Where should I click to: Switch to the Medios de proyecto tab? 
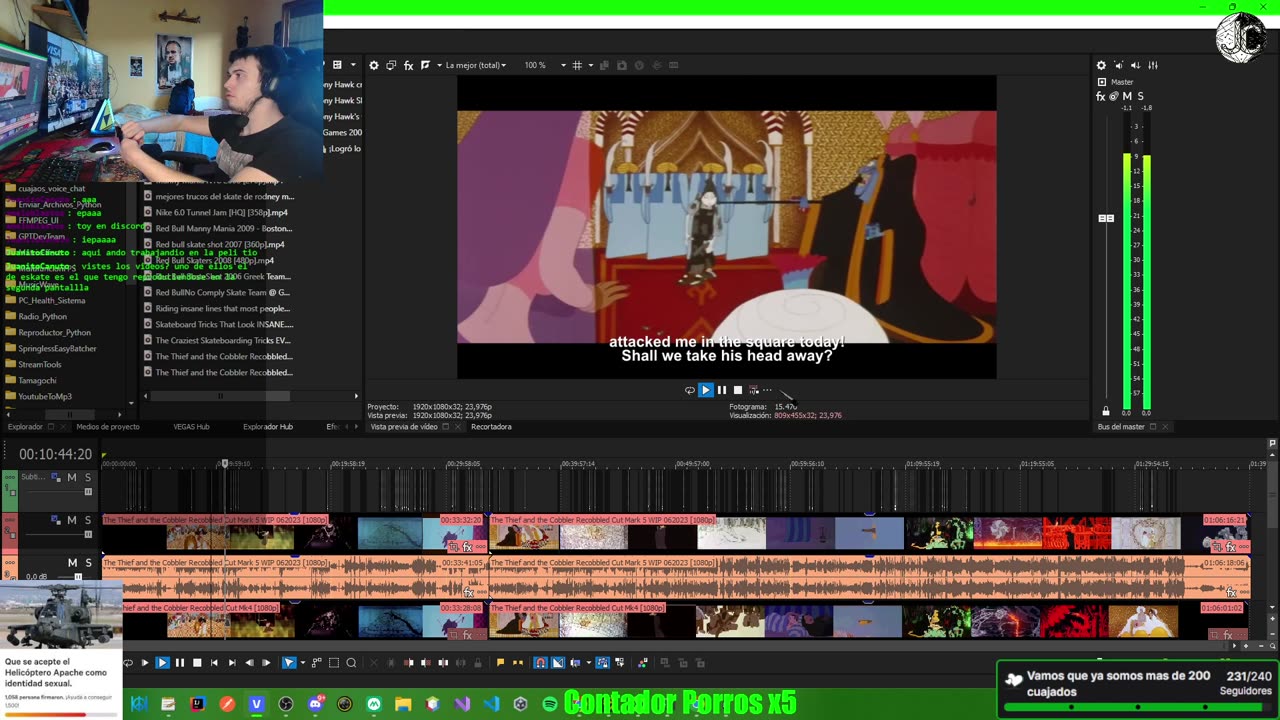pos(108,427)
